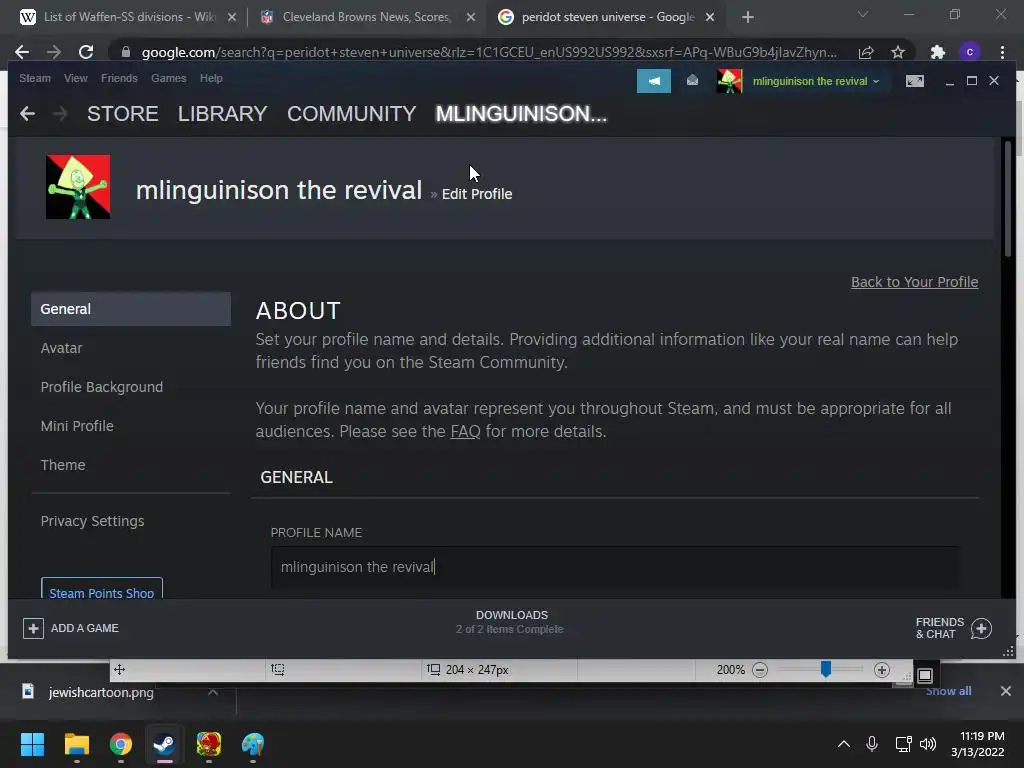The height and width of the screenshot is (768, 1024).
Task: Select Mini Profile in sidebar
Action: [x=77, y=426]
